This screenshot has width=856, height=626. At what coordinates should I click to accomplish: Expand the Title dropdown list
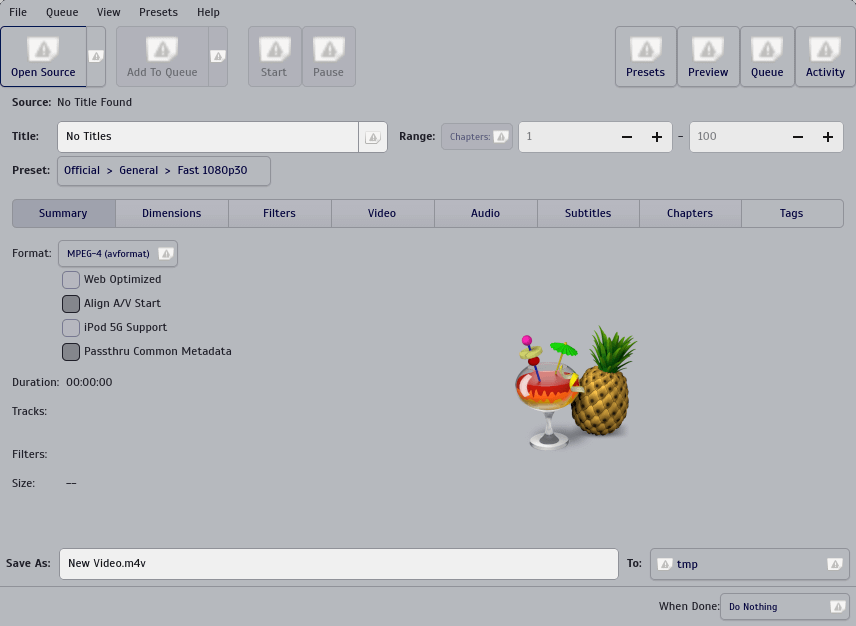372,137
